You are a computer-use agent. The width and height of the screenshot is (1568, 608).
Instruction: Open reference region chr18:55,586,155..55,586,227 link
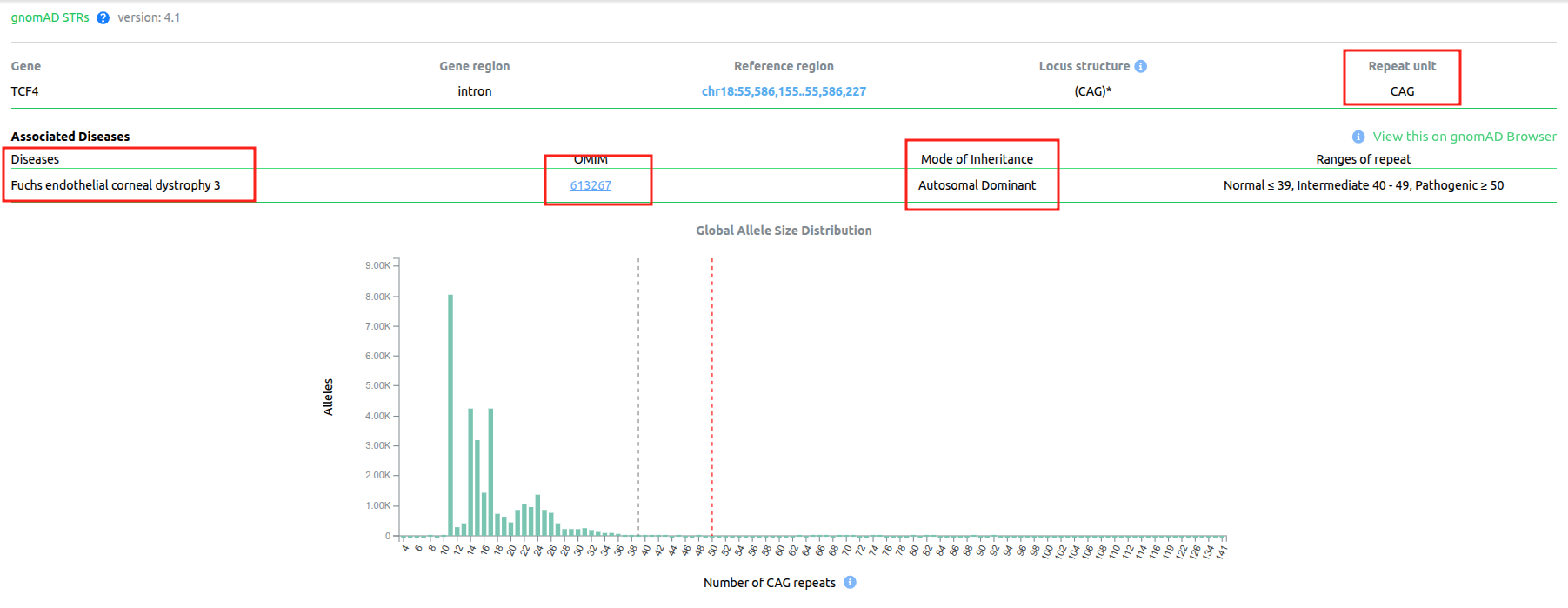(783, 91)
